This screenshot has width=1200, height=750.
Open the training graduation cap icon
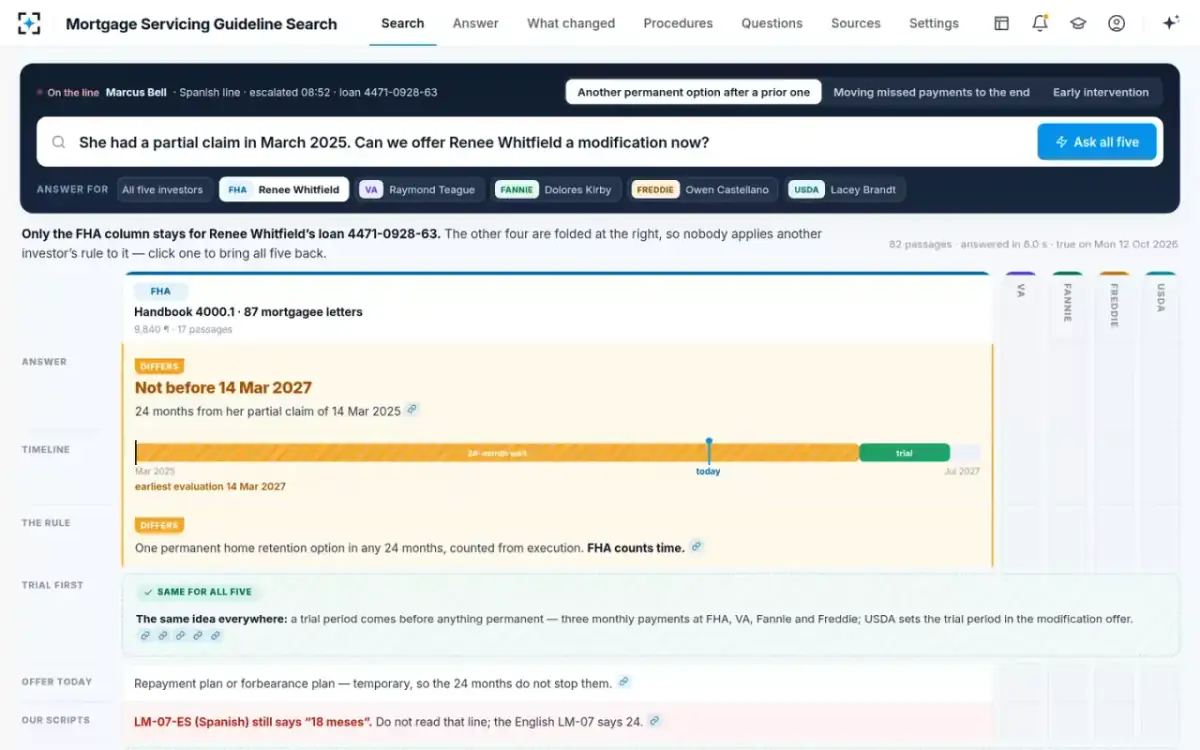click(x=1078, y=23)
